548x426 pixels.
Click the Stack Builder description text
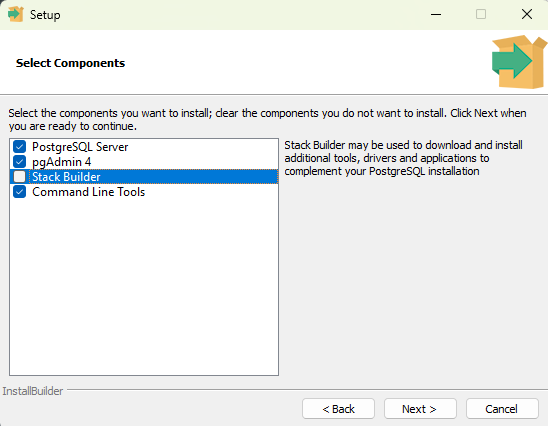[403, 158]
